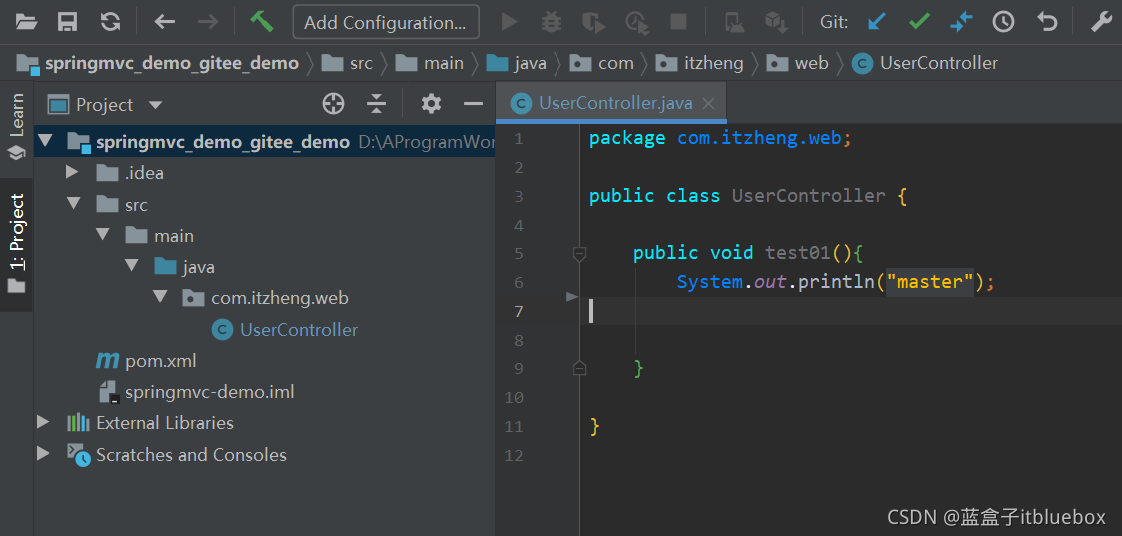The width and height of the screenshot is (1122, 536).
Task: Click the java breadcrumb
Action: [516, 63]
